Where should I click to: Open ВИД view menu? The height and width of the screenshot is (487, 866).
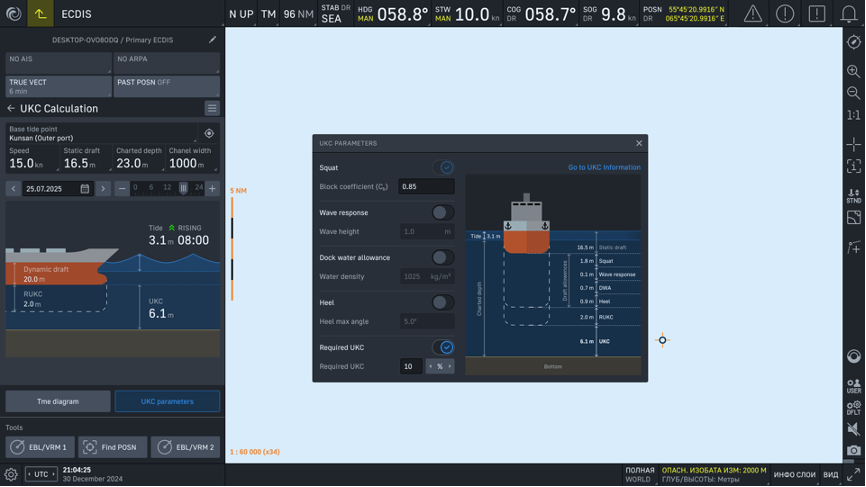[831, 475]
